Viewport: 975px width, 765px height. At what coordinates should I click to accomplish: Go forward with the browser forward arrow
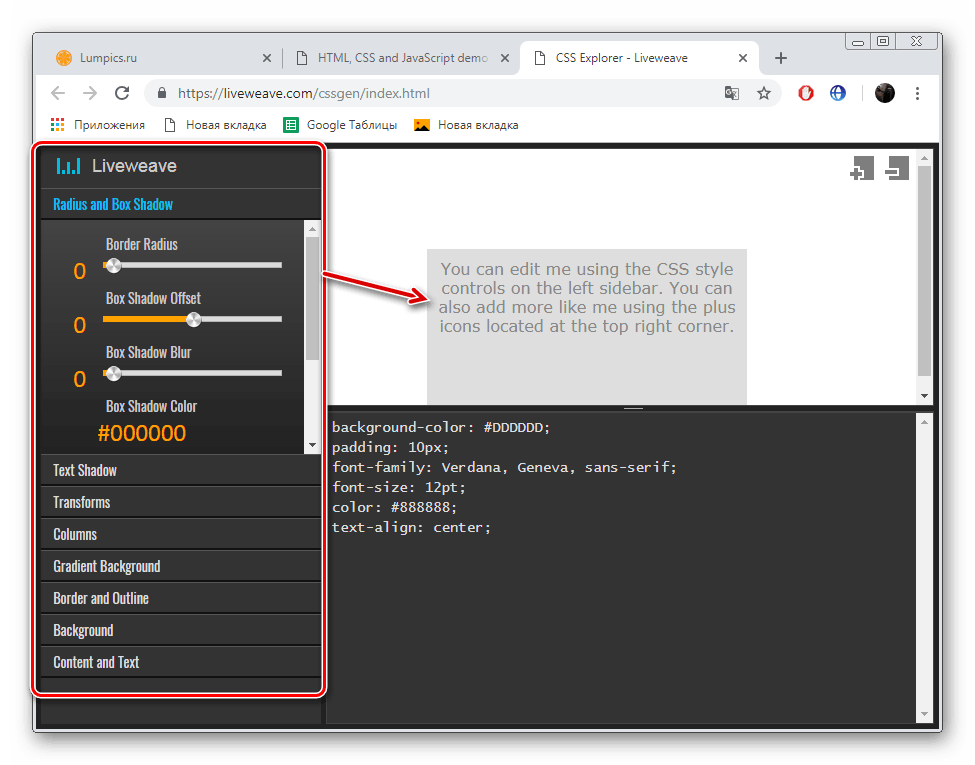pyautogui.click(x=90, y=93)
